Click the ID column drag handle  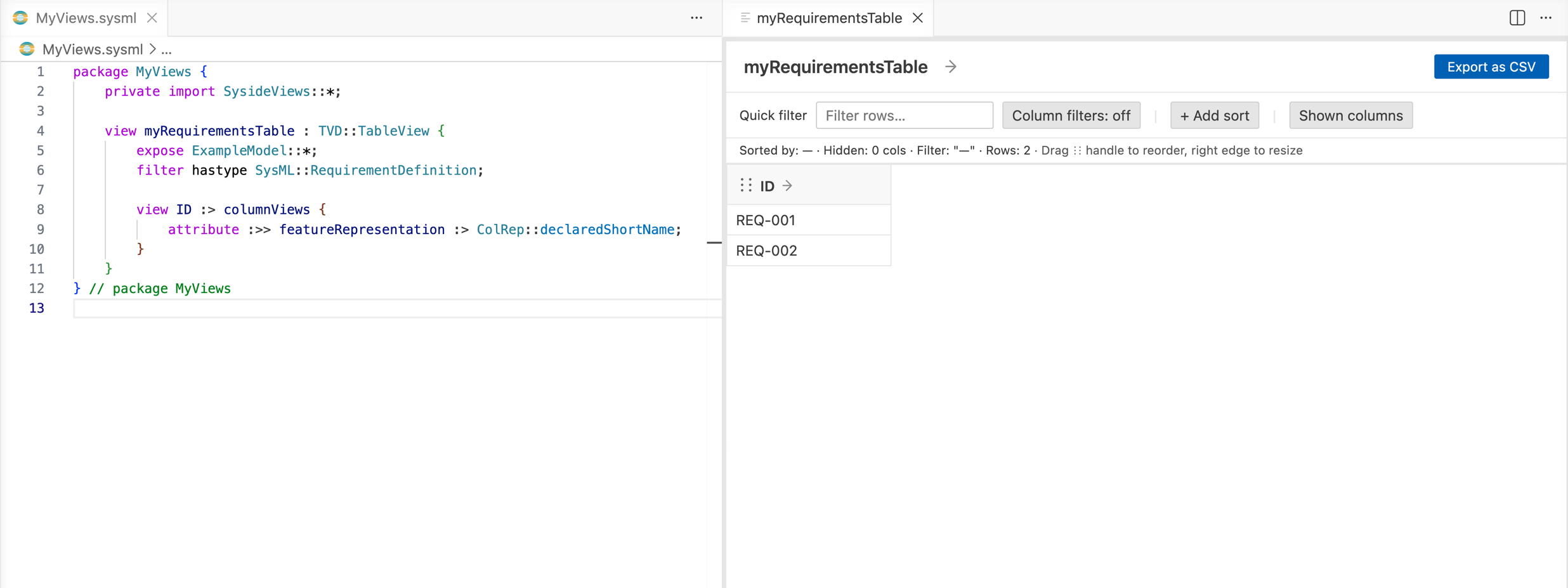pos(746,185)
